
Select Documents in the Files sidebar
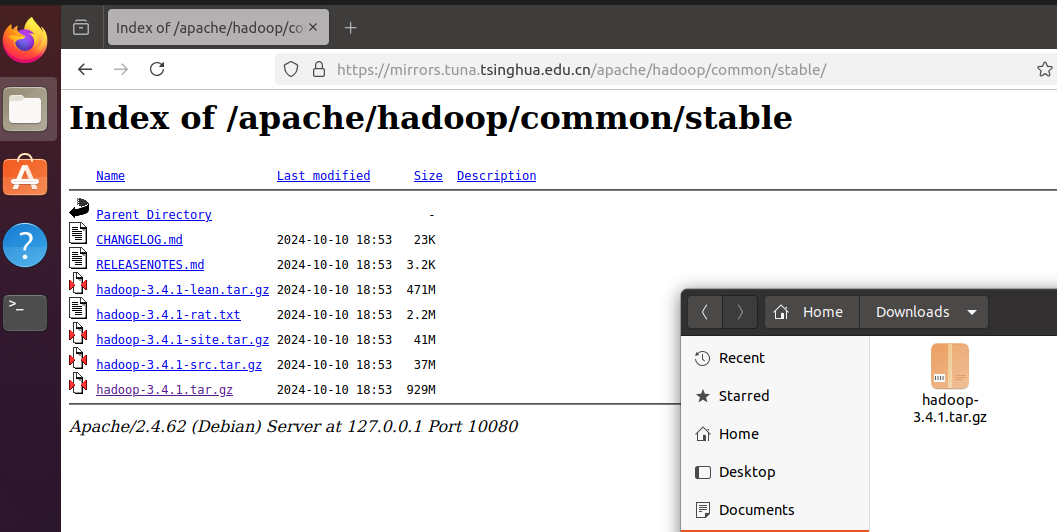pyautogui.click(x=775, y=510)
